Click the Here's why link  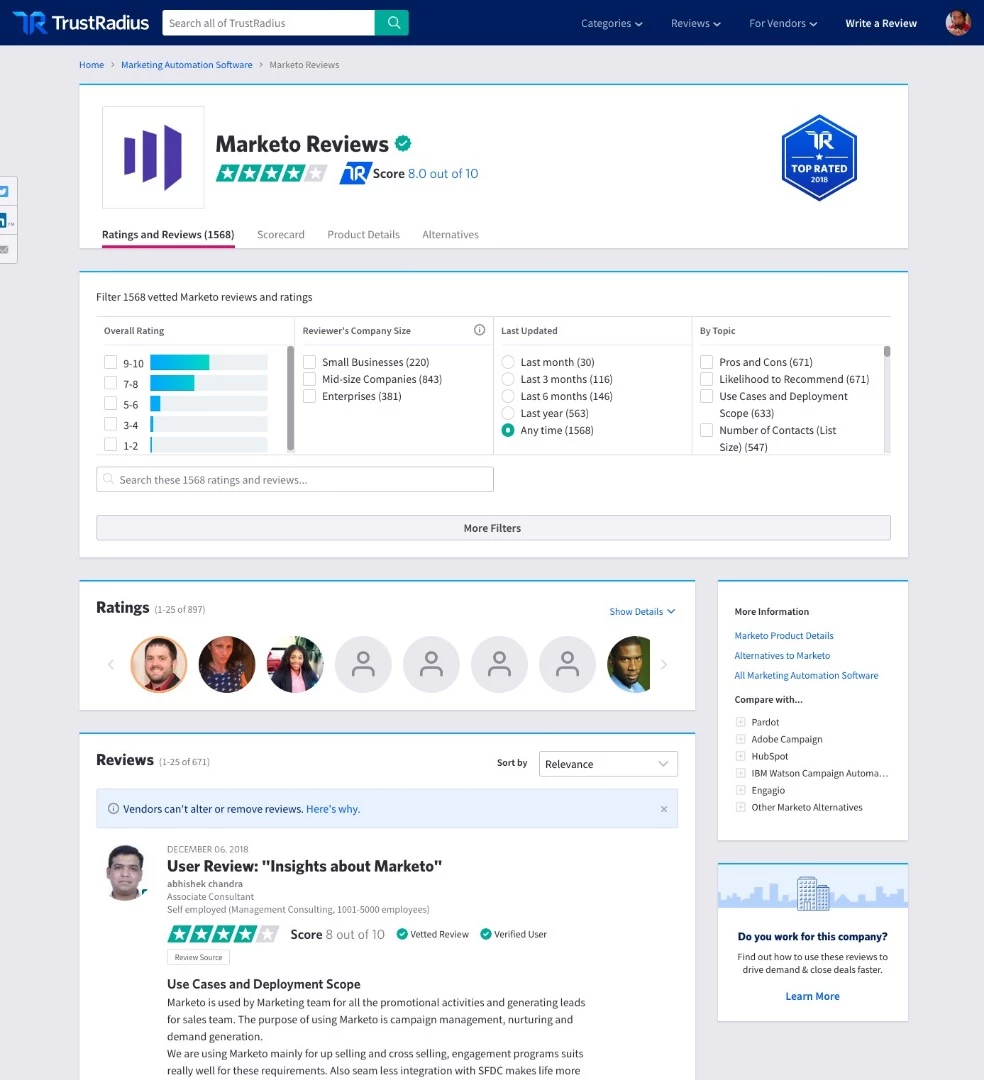coord(333,809)
